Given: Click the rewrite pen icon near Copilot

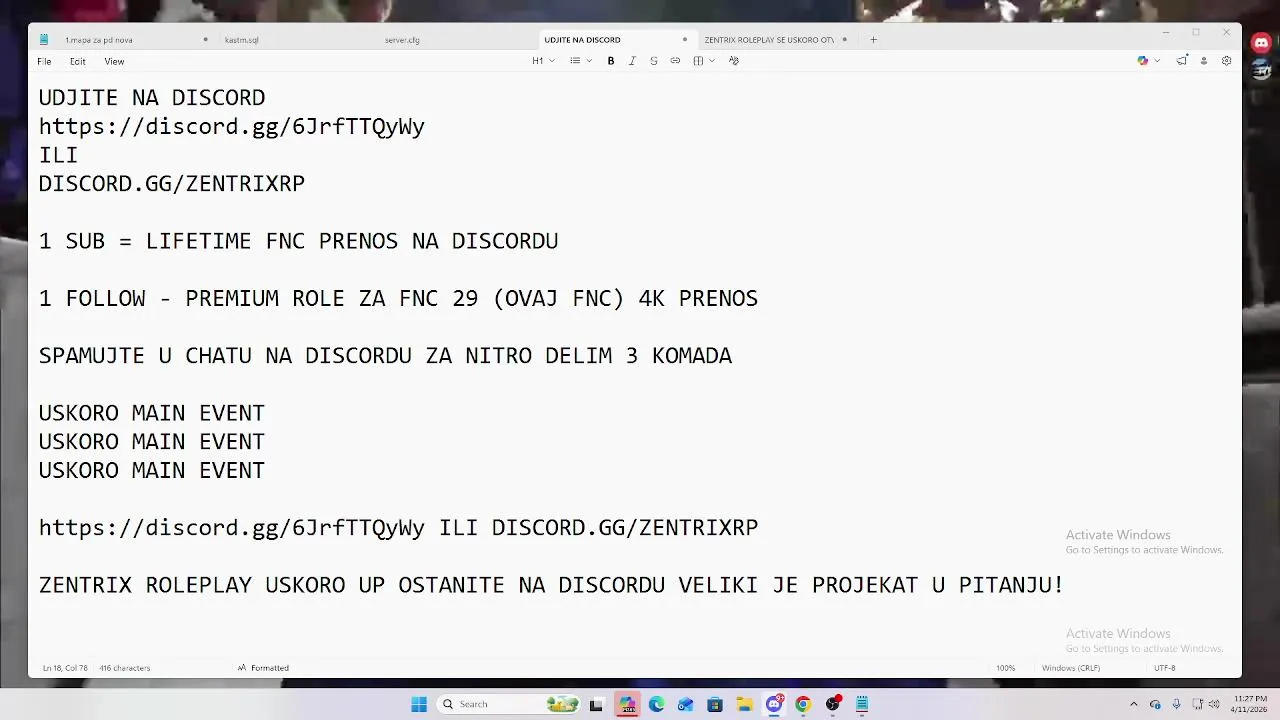Looking at the screenshot, I should (x=1182, y=61).
